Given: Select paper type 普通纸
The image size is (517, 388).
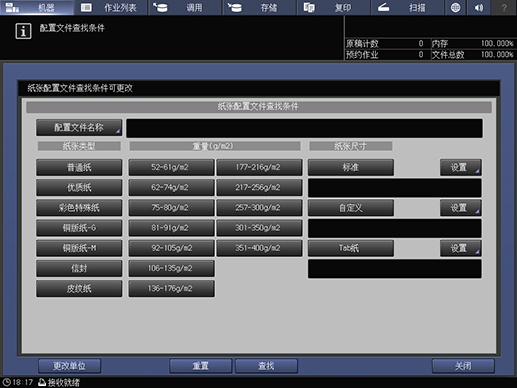Looking at the screenshot, I should pos(79,167).
